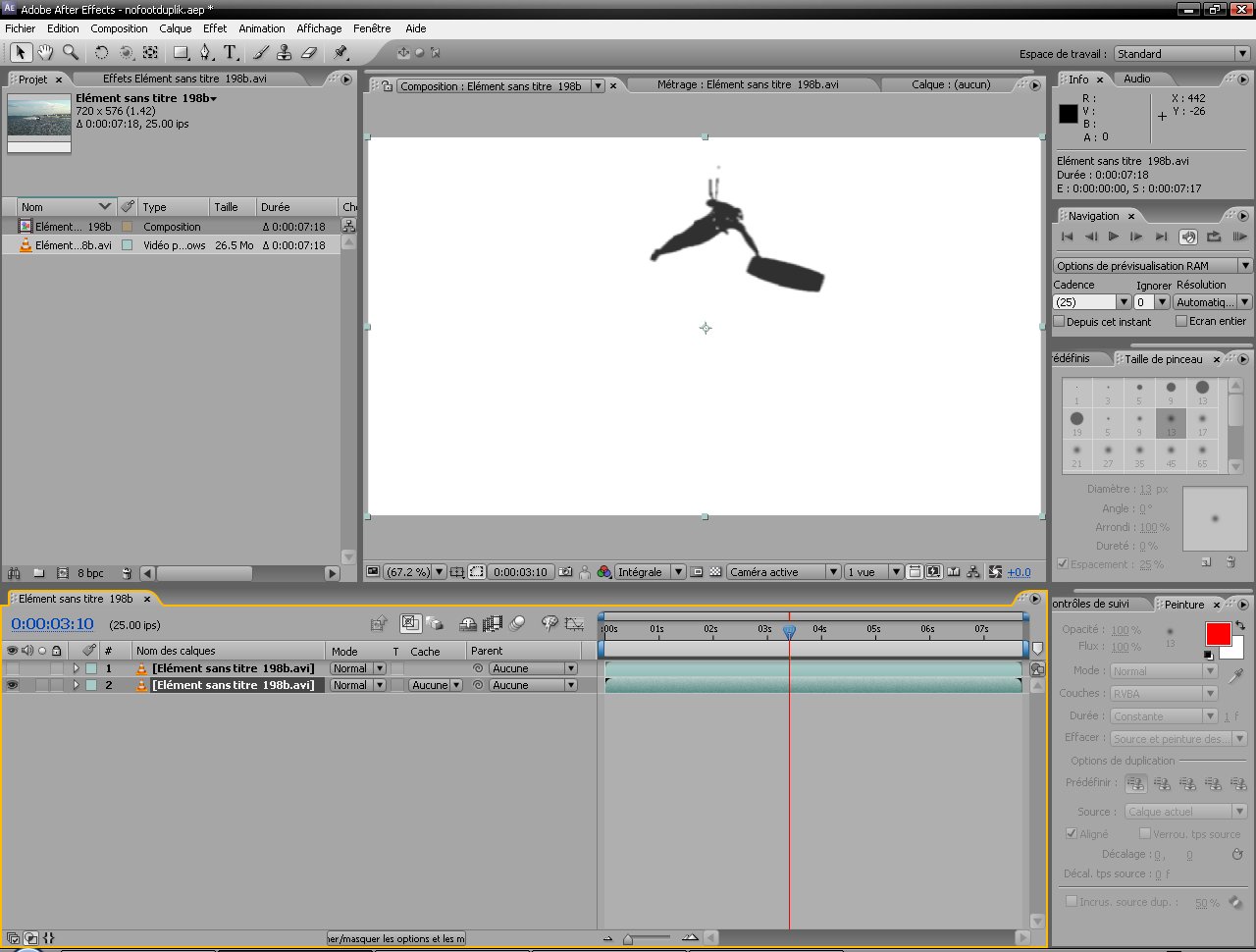This screenshot has height=952, width=1256.
Task: Open the Options de prévisualisation RAM dropdown
Action: (1153, 266)
